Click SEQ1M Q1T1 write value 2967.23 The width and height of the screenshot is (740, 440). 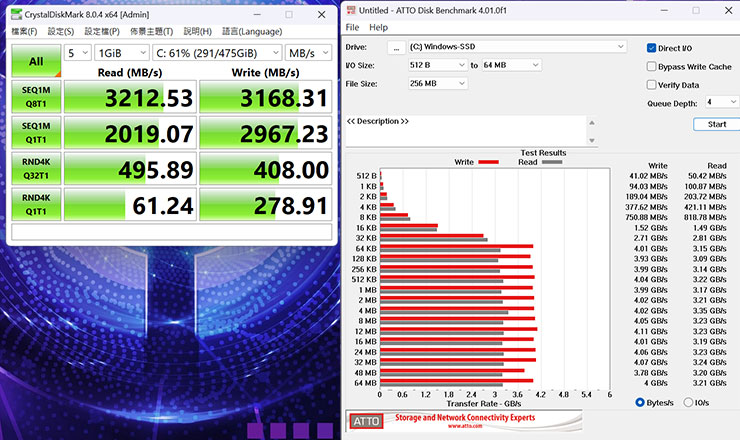point(266,133)
